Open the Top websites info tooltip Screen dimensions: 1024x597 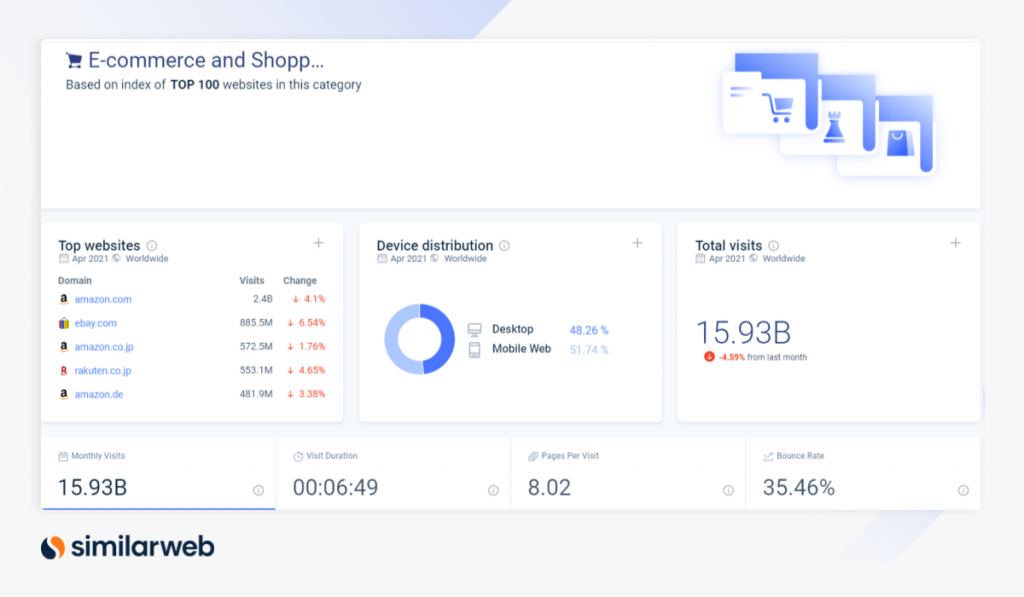pyautogui.click(x=151, y=245)
